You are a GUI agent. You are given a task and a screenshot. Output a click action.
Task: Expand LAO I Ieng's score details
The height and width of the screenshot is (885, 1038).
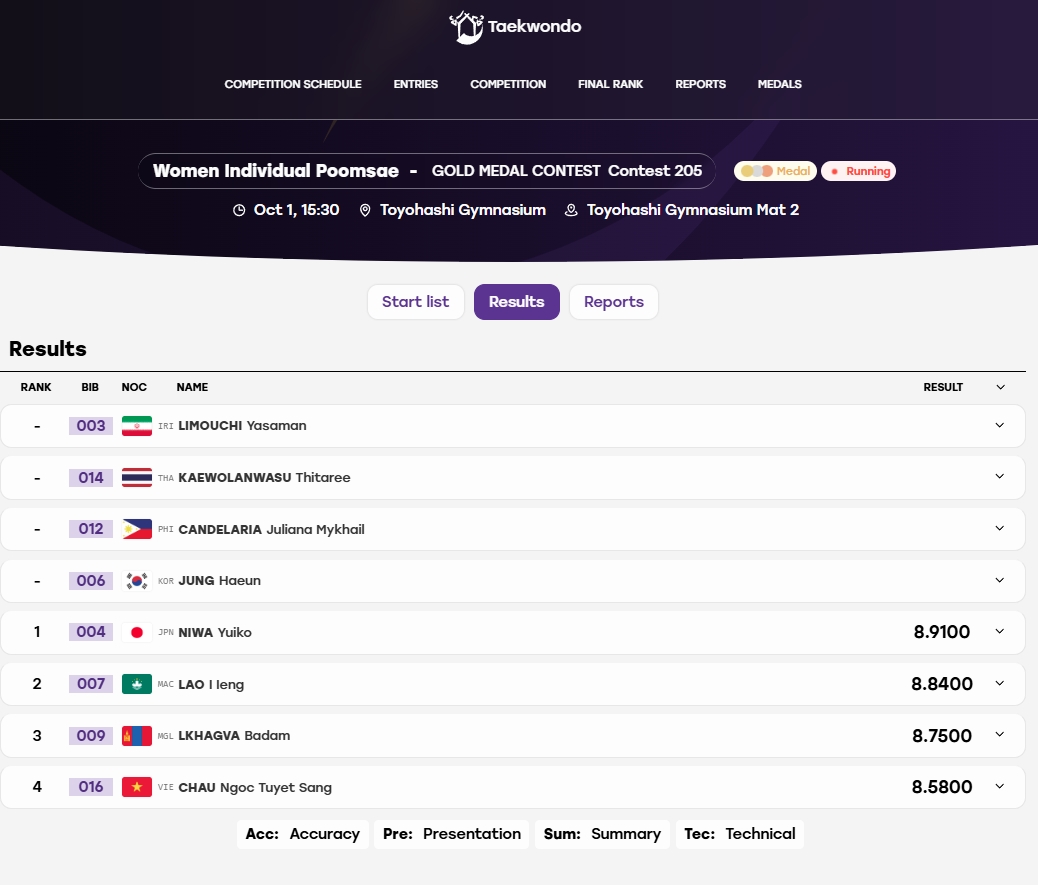point(1000,683)
